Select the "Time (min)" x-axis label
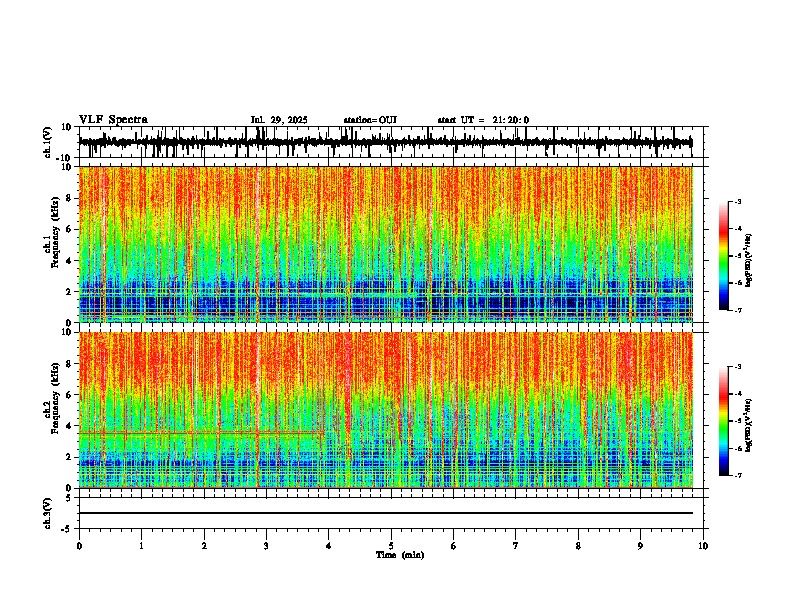792x612 pixels. (400, 555)
